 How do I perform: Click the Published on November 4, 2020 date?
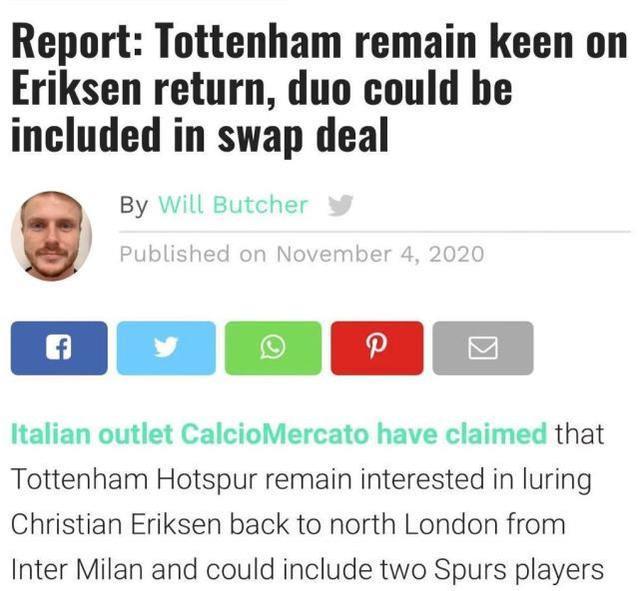pyautogui.click(x=302, y=254)
